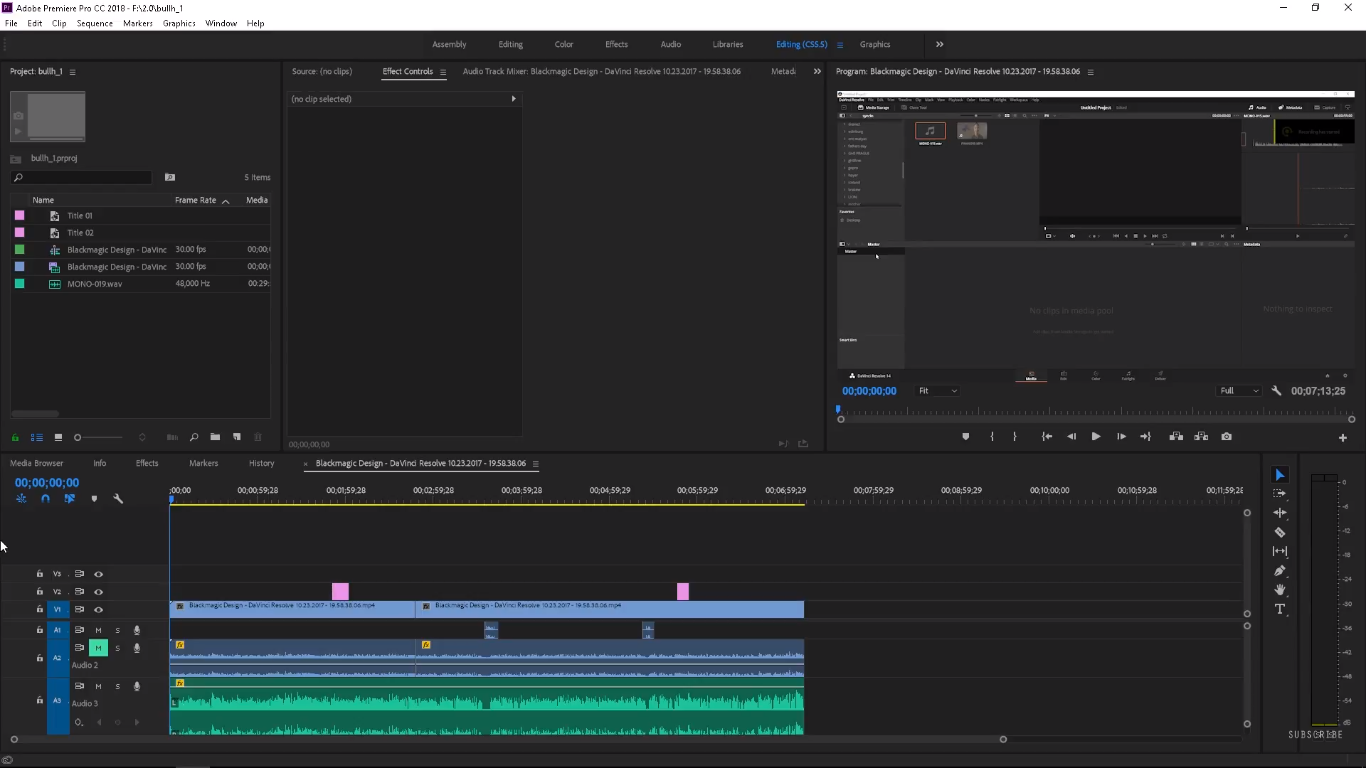1366x768 pixels.
Task: Choose the Hand tool
Action: [1279, 590]
